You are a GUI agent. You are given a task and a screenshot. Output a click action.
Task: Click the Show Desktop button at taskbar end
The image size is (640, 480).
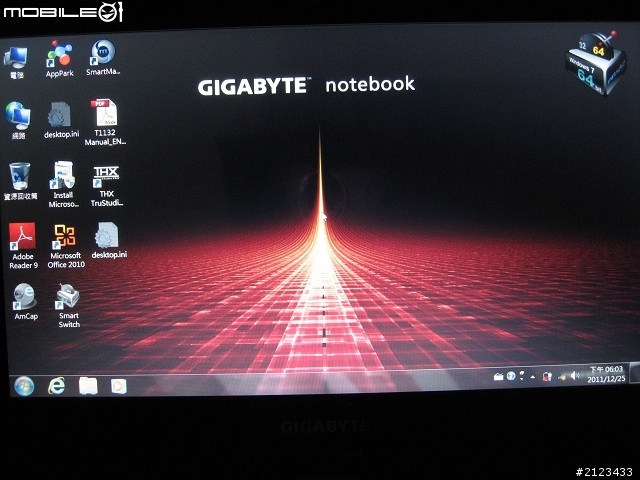coord(635,372)
